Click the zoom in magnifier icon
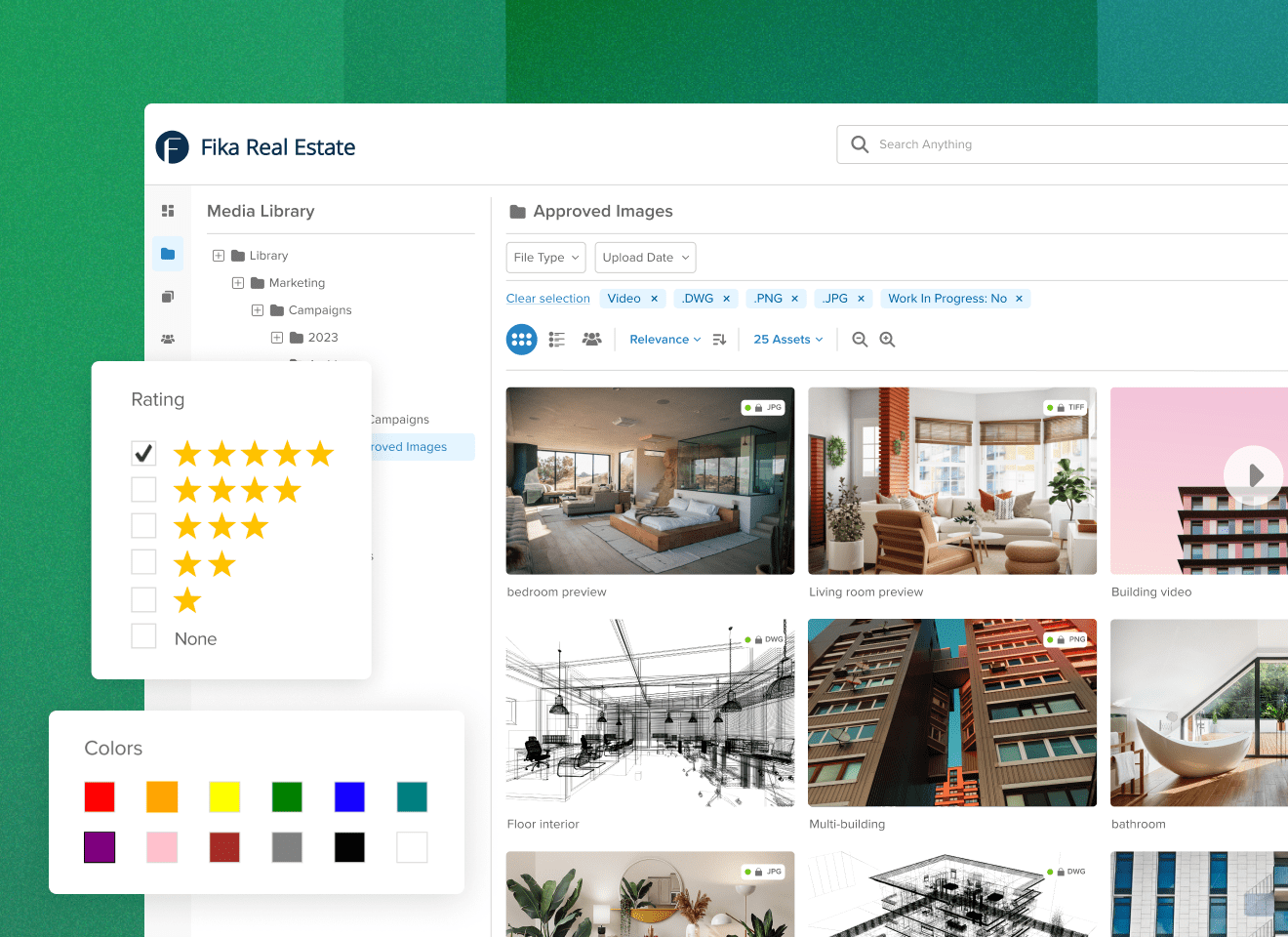 pyautogui.click(x=887, y=340)
